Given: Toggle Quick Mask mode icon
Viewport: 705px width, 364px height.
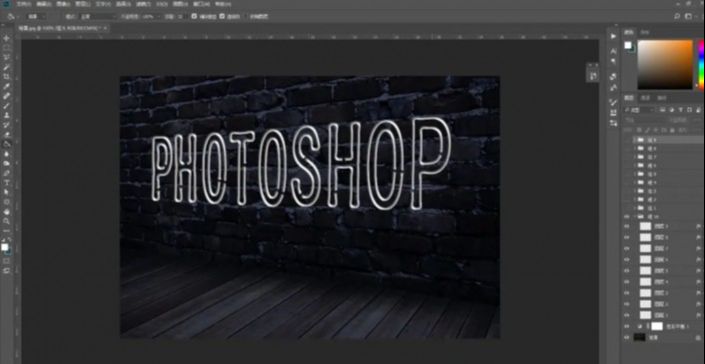Looking at the screenshot, I should point(6,261).
